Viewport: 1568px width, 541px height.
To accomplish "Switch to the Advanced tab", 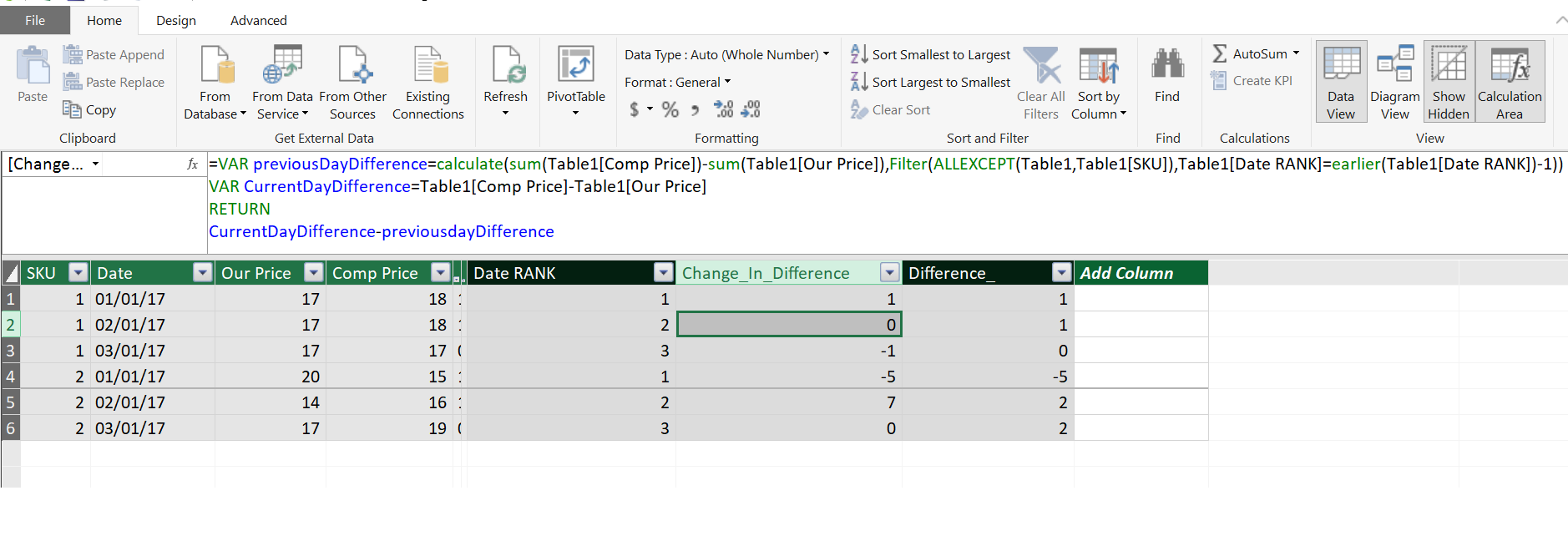I will point(259,20).
